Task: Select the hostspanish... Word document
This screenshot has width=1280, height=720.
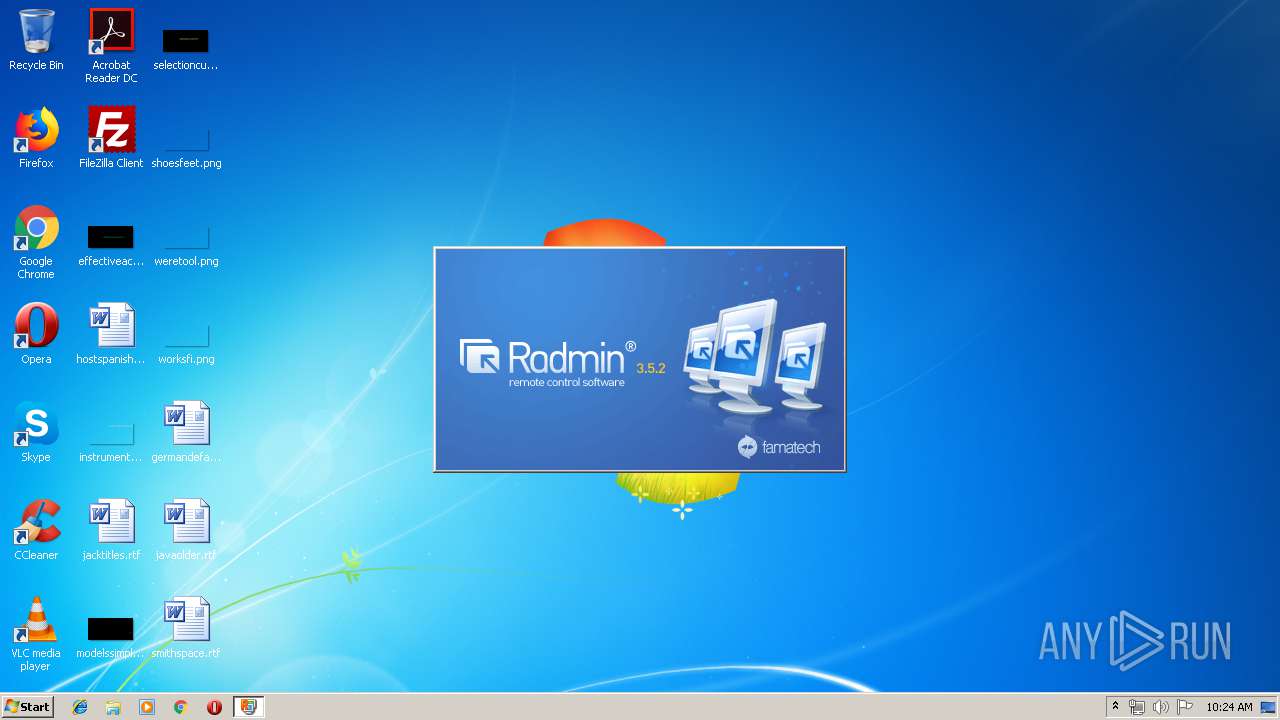Action: click(111, 334)
